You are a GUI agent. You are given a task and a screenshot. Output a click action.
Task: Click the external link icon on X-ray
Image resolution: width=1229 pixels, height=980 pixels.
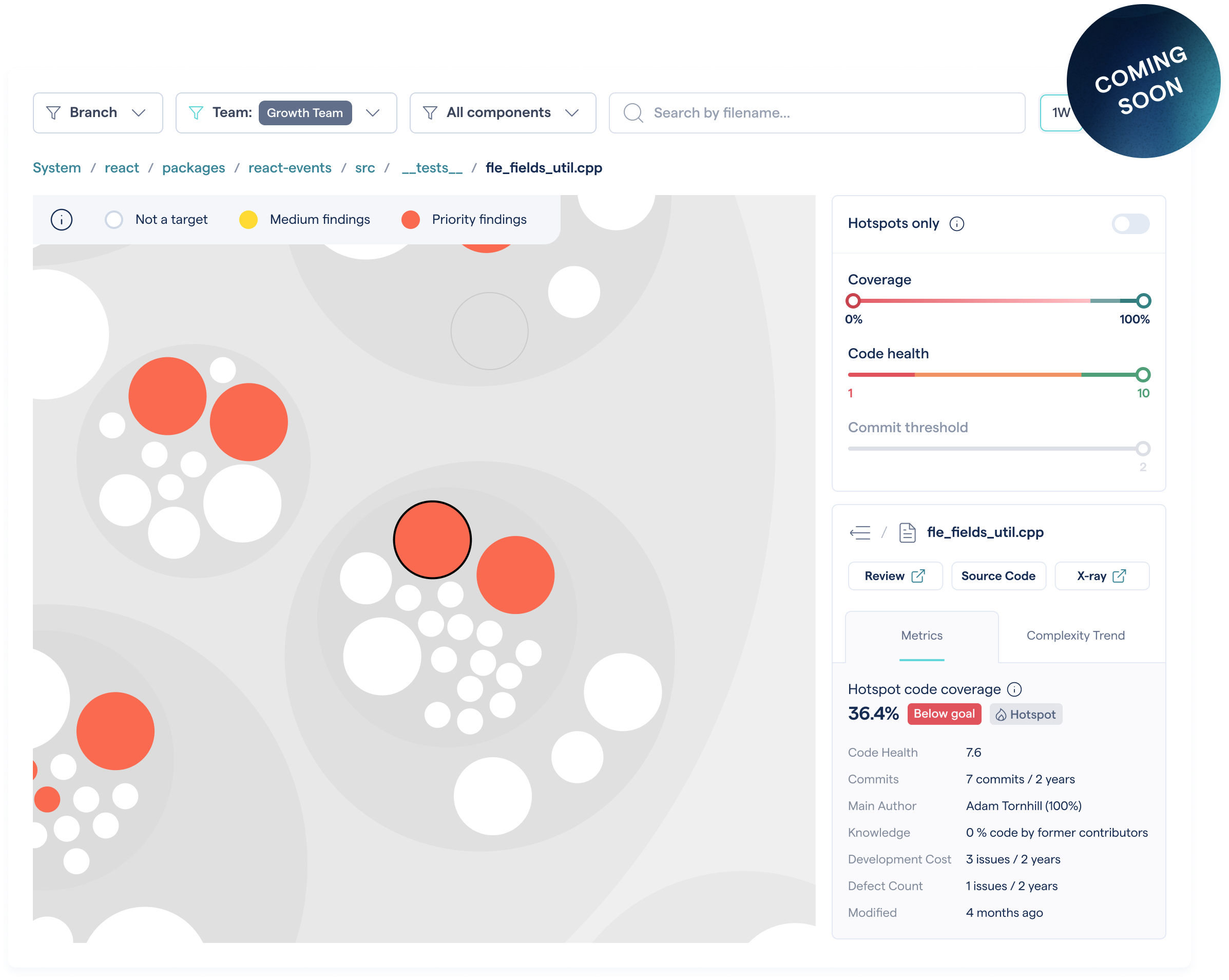click(1119, 576)
